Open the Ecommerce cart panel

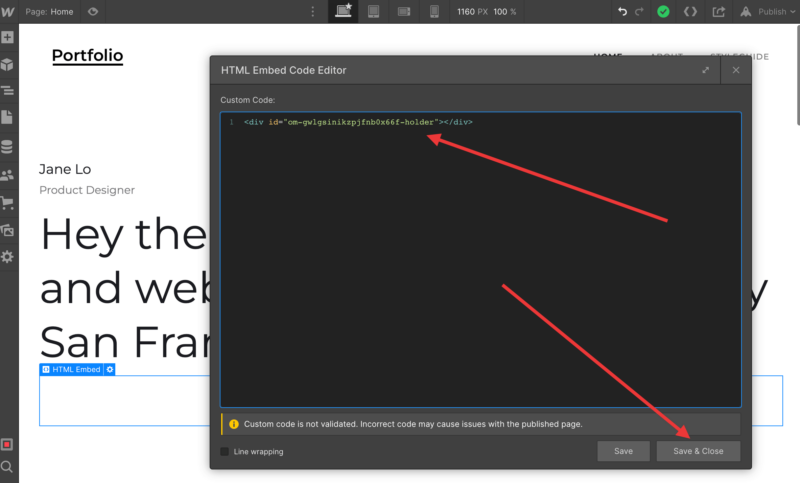7,202
